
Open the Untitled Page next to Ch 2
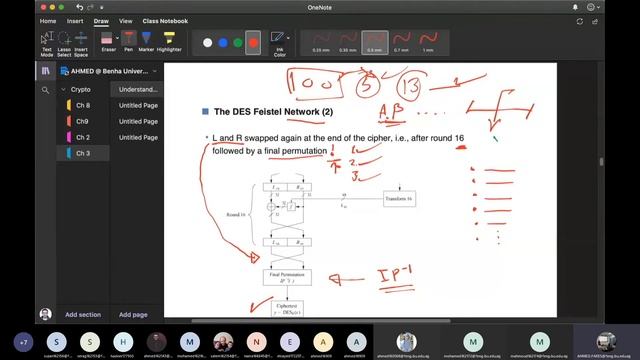(x=137, y=137)
